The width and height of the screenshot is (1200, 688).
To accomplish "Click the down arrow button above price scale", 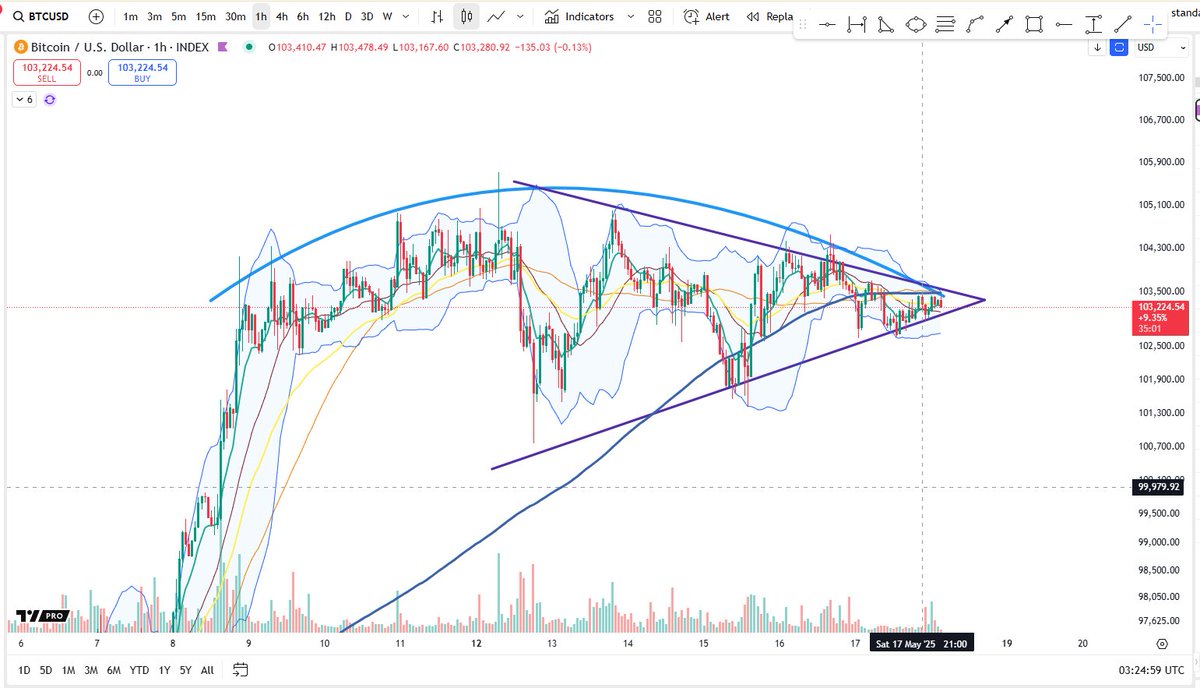I will (1098, 47).
